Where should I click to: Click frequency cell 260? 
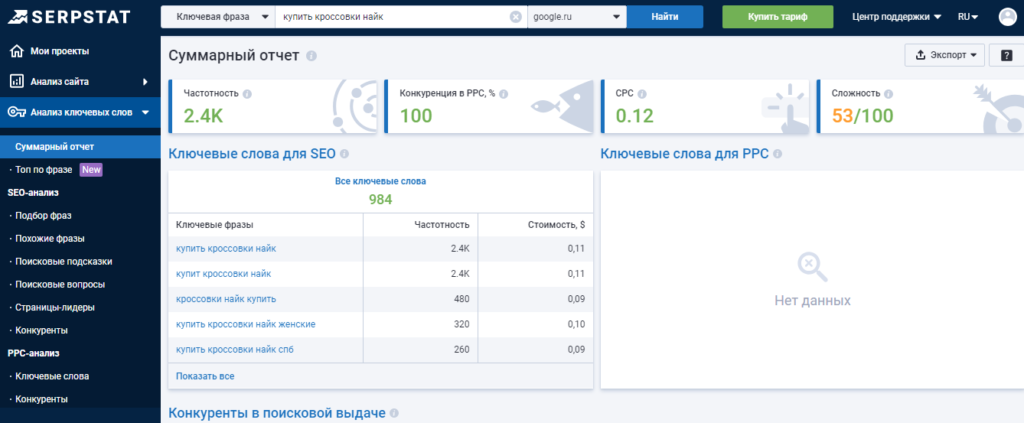[462, 350]
